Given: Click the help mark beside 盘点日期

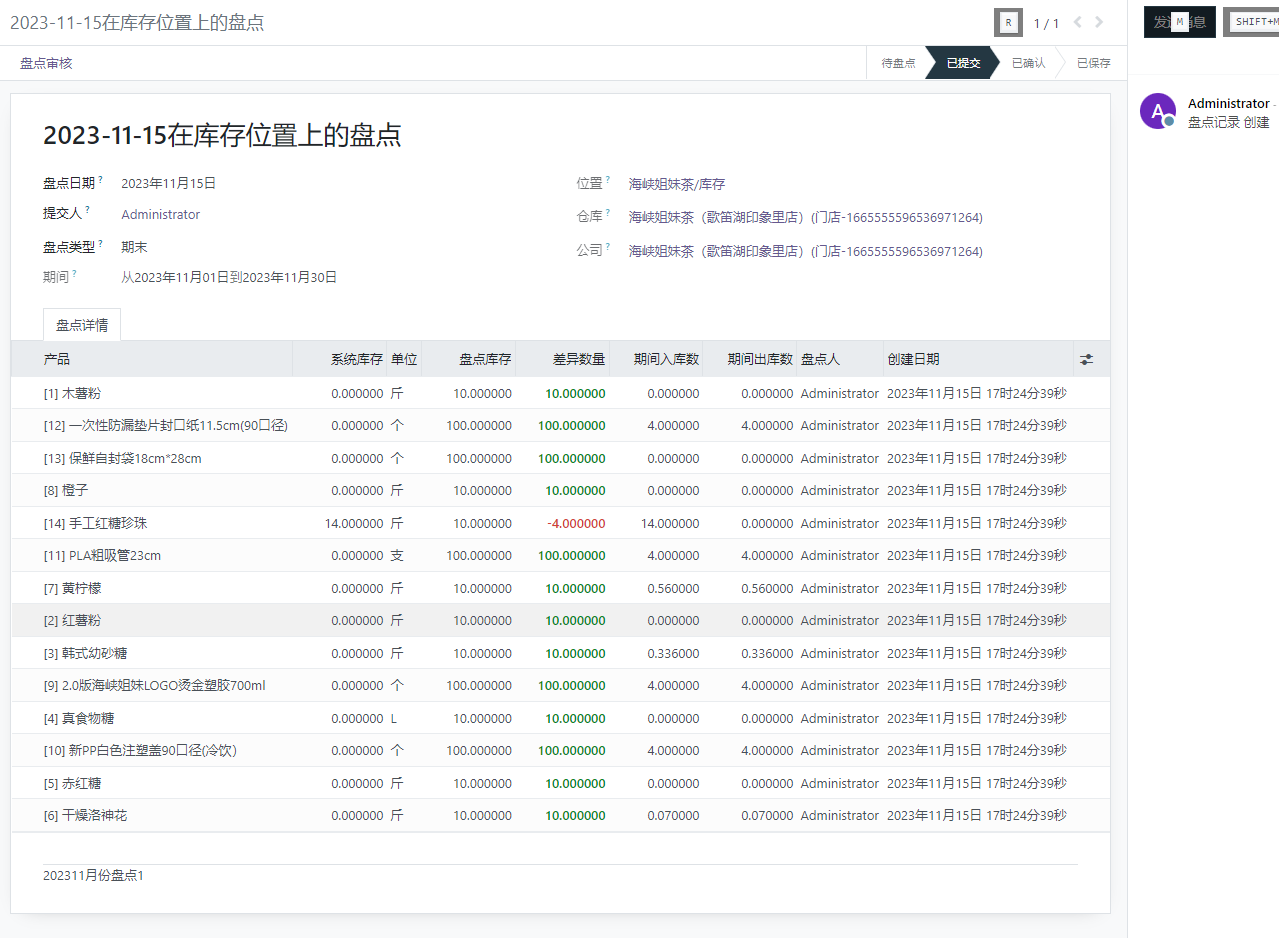Looking at the screenshot, I should [101, 180].
